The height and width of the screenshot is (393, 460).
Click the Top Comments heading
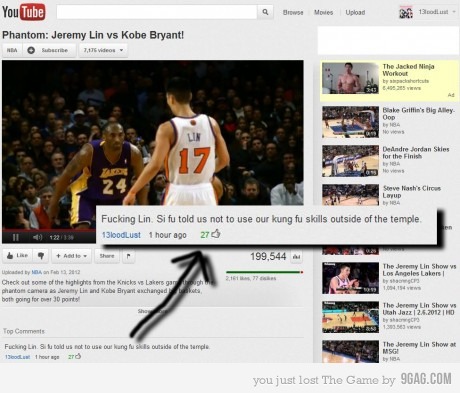click(x=24, y=331)
